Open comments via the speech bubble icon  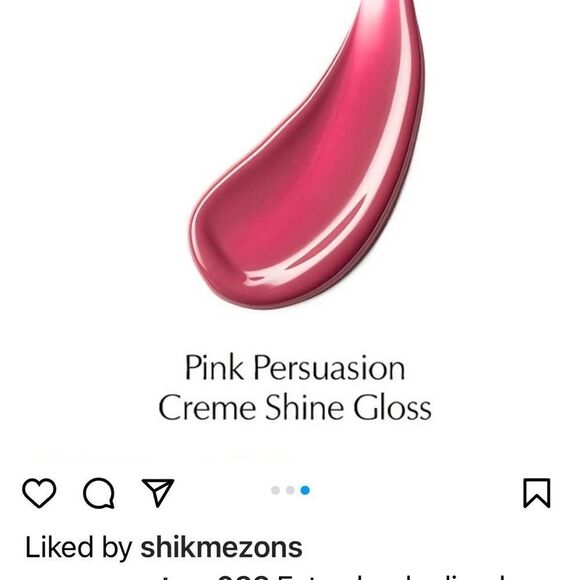pyautogui.click(x=99, y=493)
